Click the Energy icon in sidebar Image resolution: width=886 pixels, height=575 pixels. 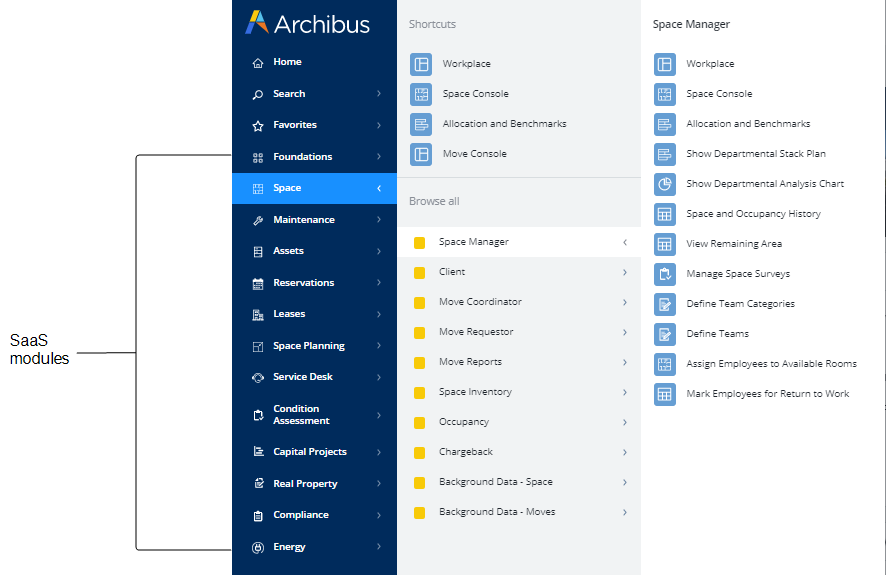pos(258,547)
